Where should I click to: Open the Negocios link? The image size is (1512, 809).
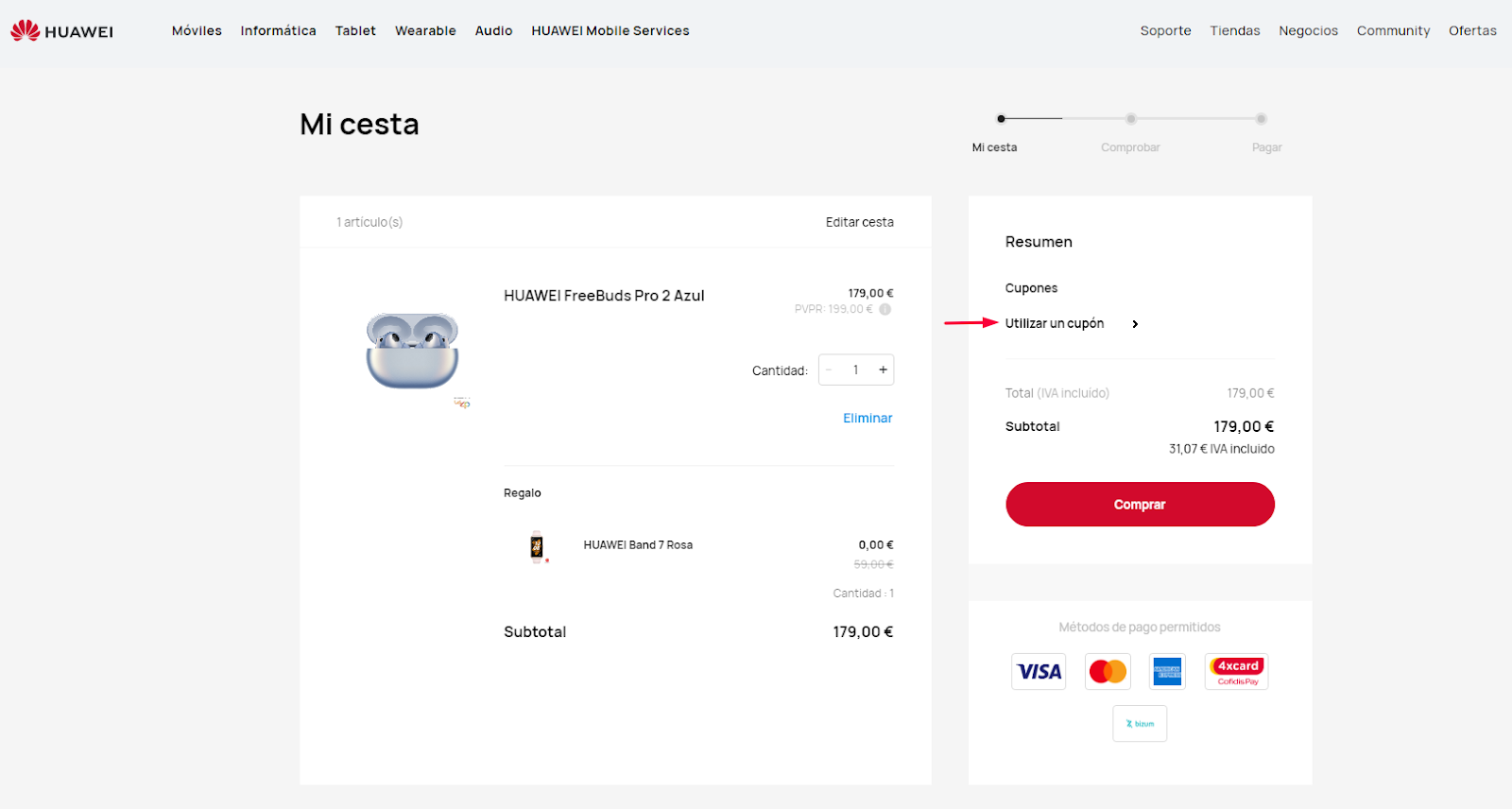(x=1308, y=31)
